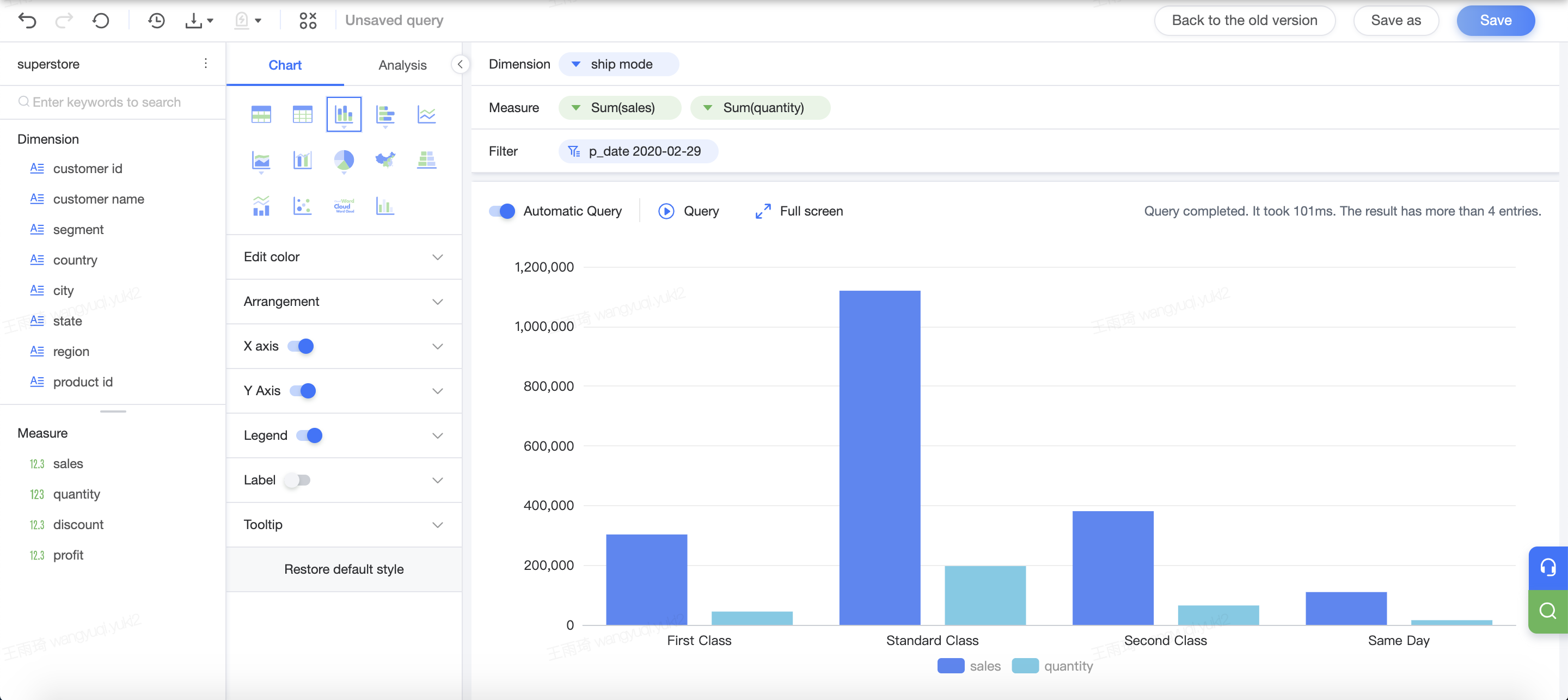This screenshot has width=1568, height=700.
Task: Click the Save as button
Action: click(1396, 20)
